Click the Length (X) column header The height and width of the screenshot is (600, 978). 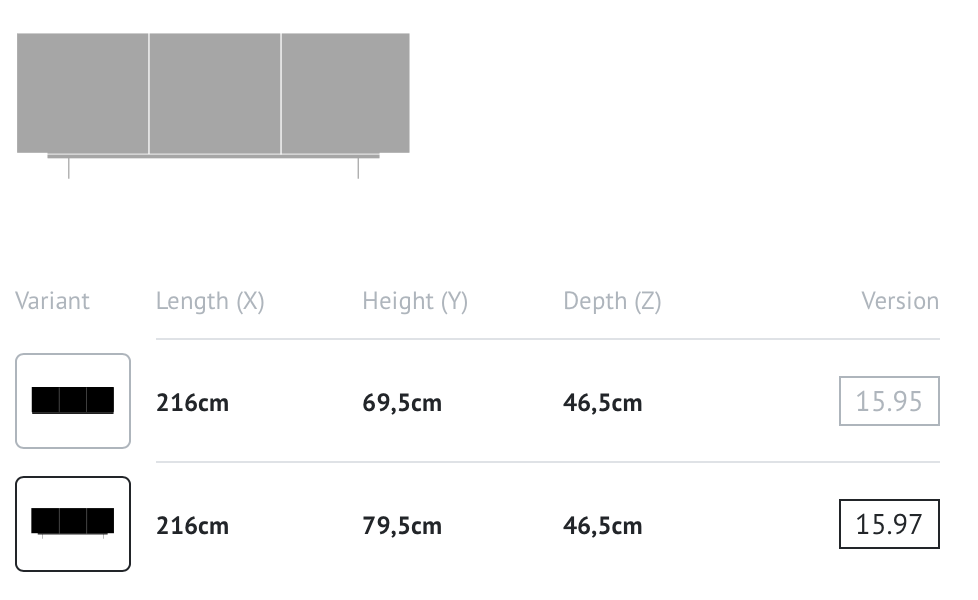[x=210, y=301]
